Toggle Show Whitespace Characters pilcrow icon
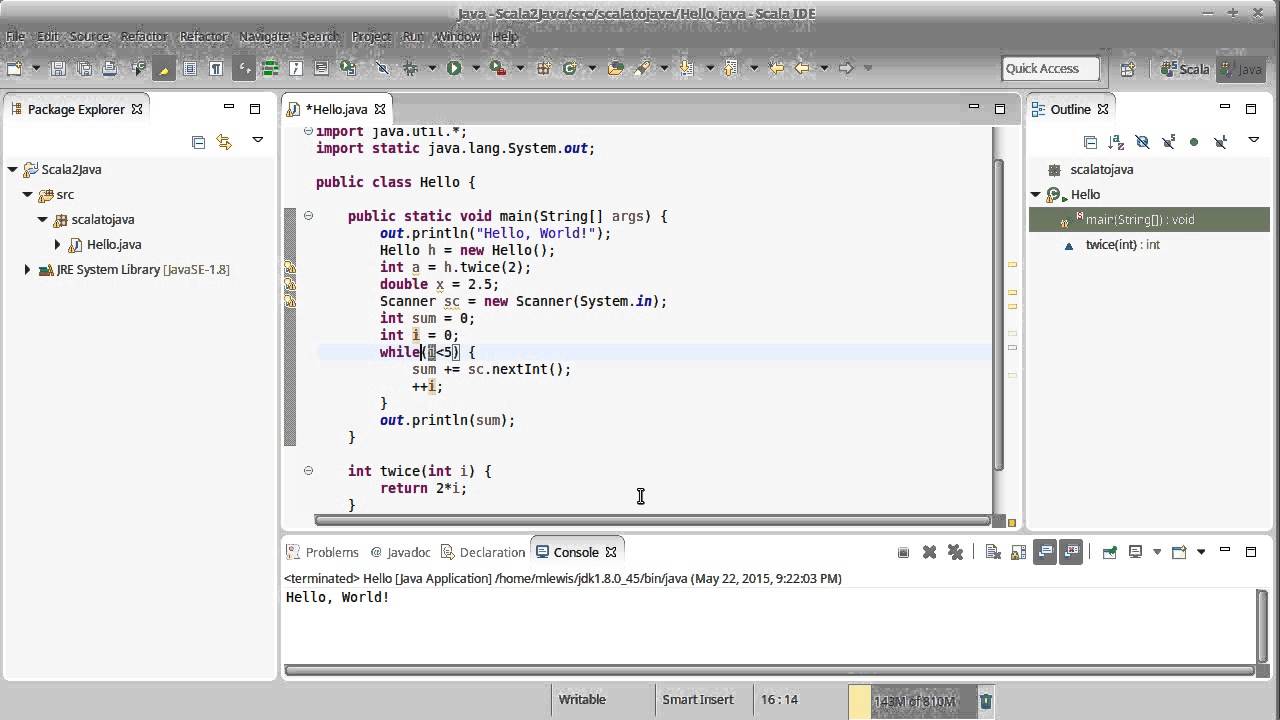The width and height of the screenshot is (1280, 720). [x=215, y=68]
